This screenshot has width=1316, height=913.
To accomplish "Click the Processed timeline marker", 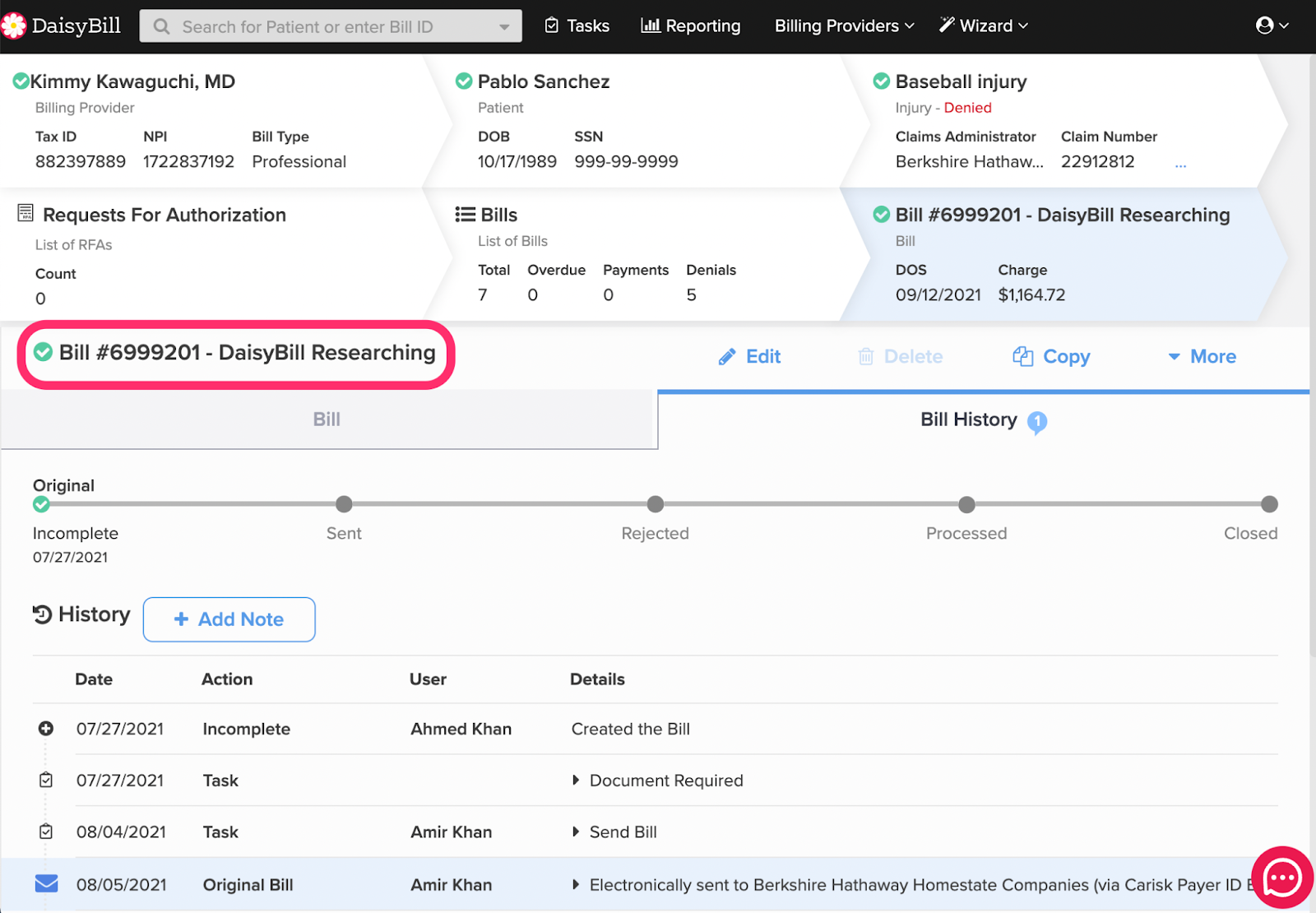I will point(966,504).
